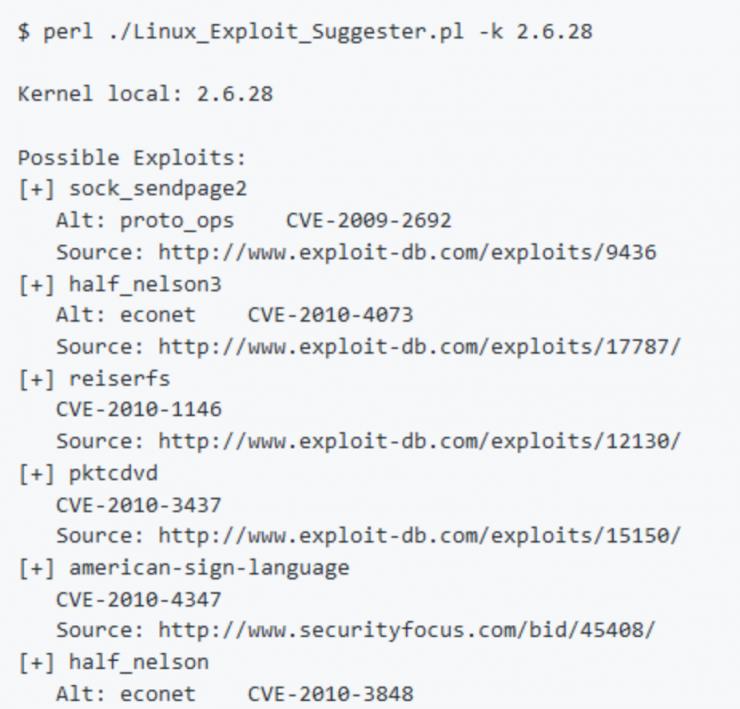
Task: Open the exploit-db exploits/15150 source link
Action: [419, 536]
